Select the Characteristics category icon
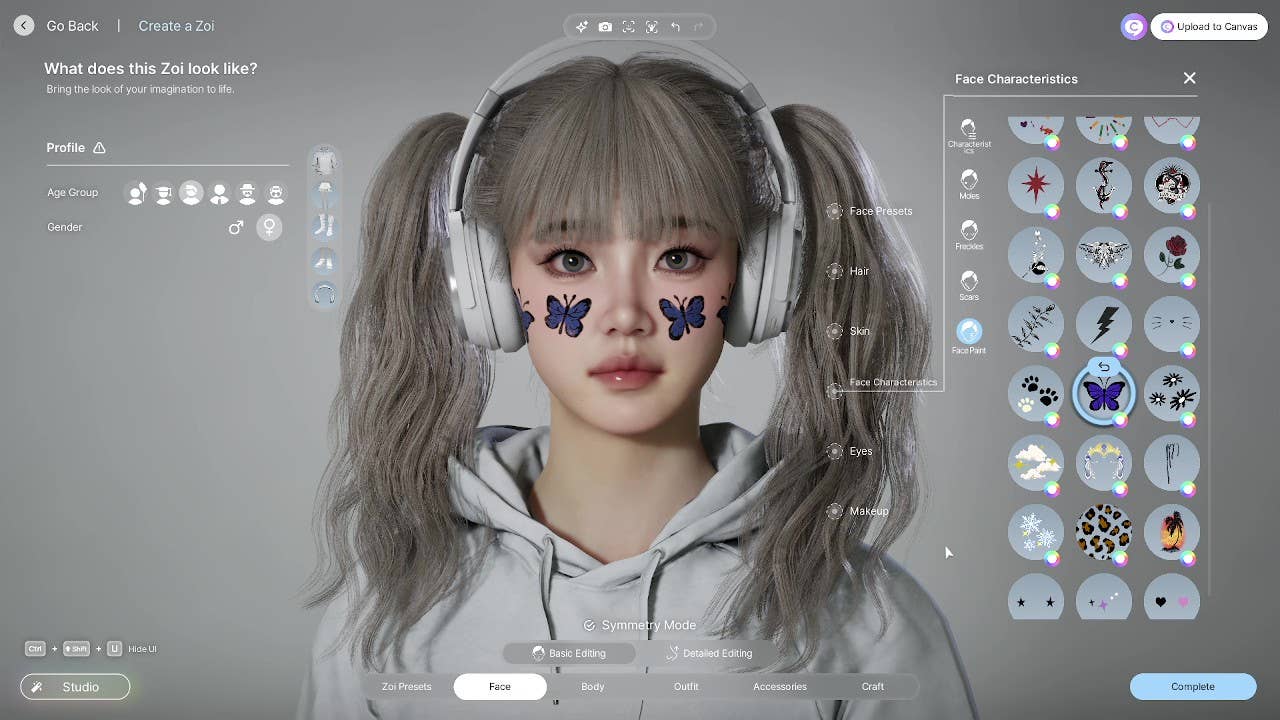Image resolution: width=1280 pixels, height=720 pixels. [x=969, y=135]
